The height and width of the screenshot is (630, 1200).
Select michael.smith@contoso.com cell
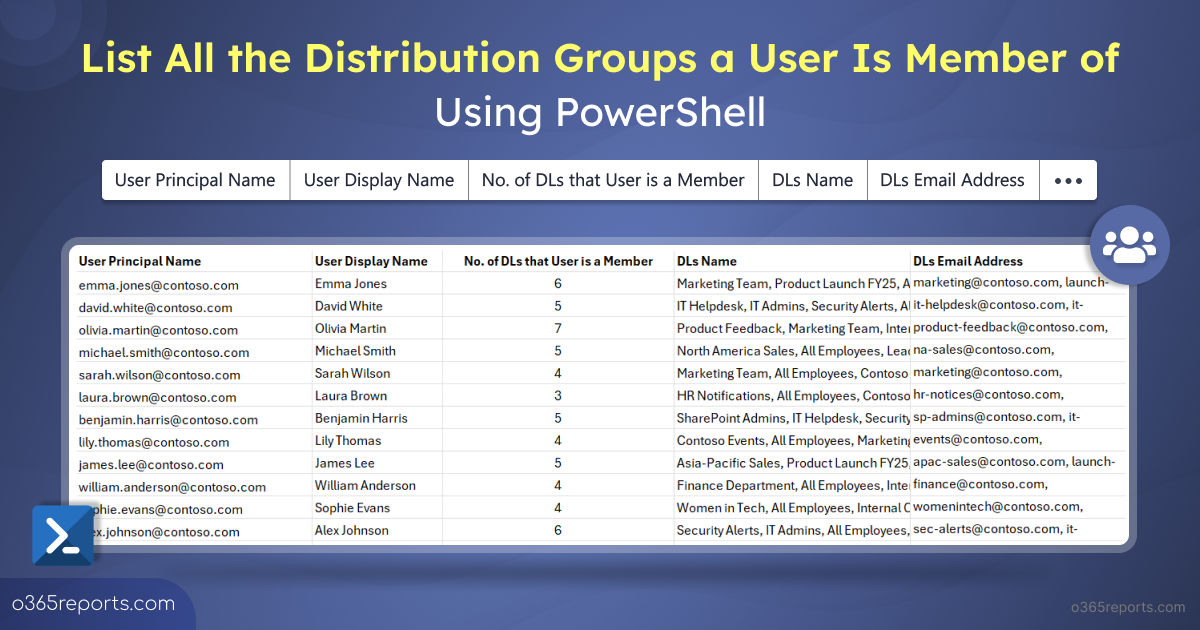pyautogui.click(x=163, y=352)
